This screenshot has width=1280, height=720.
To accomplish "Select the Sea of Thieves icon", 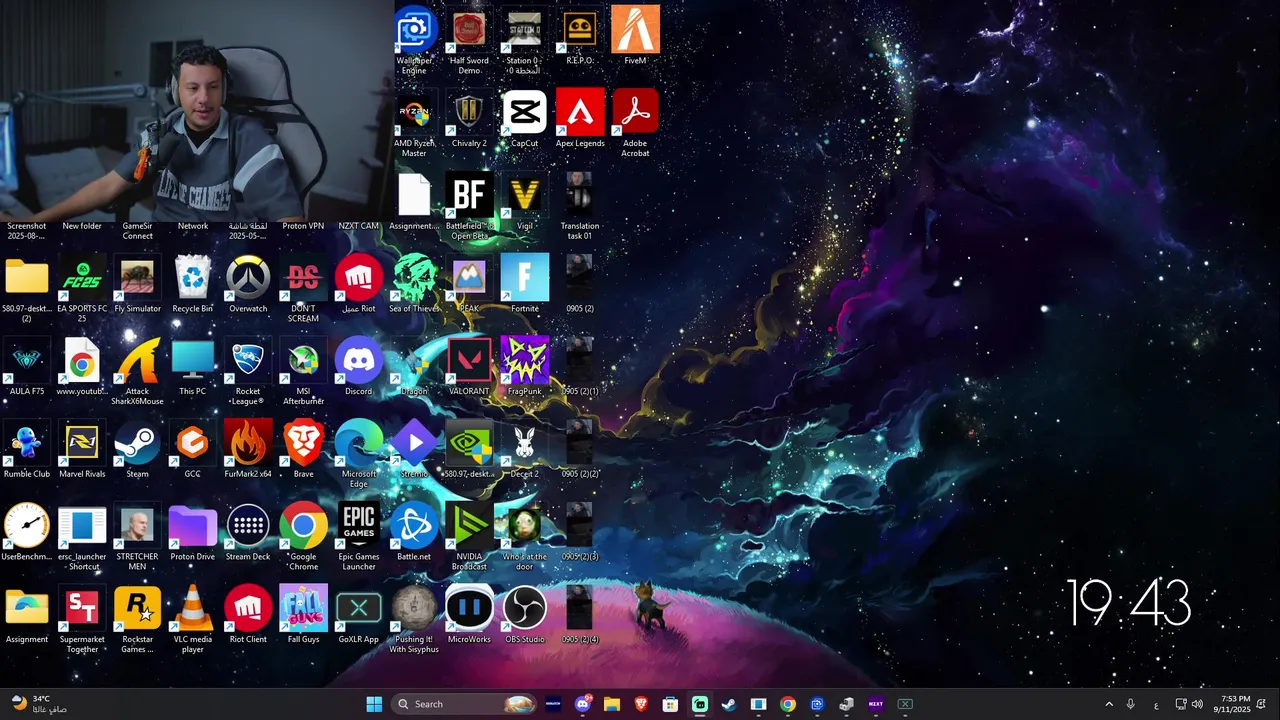I will tap(414, 279).
